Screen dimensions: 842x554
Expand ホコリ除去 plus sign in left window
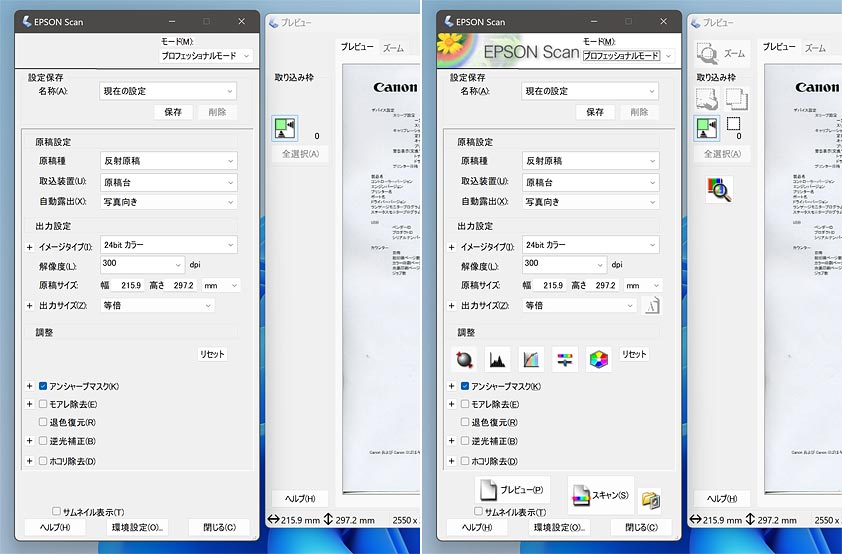point(30,461)
